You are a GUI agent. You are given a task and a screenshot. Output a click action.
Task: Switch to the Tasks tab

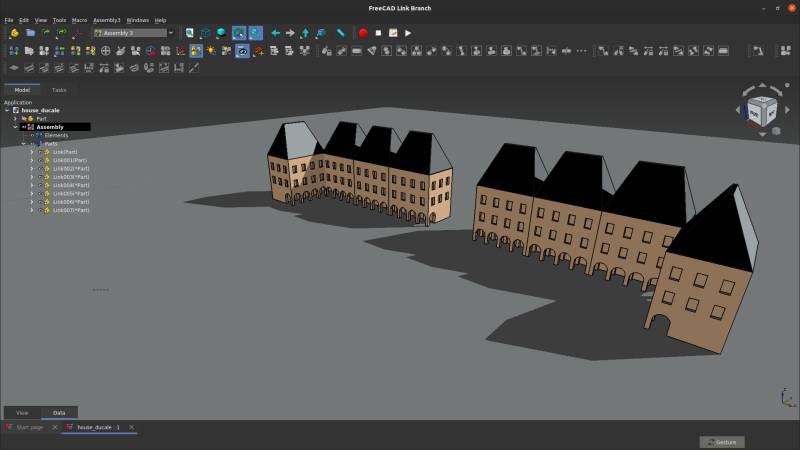click(59, 90)
